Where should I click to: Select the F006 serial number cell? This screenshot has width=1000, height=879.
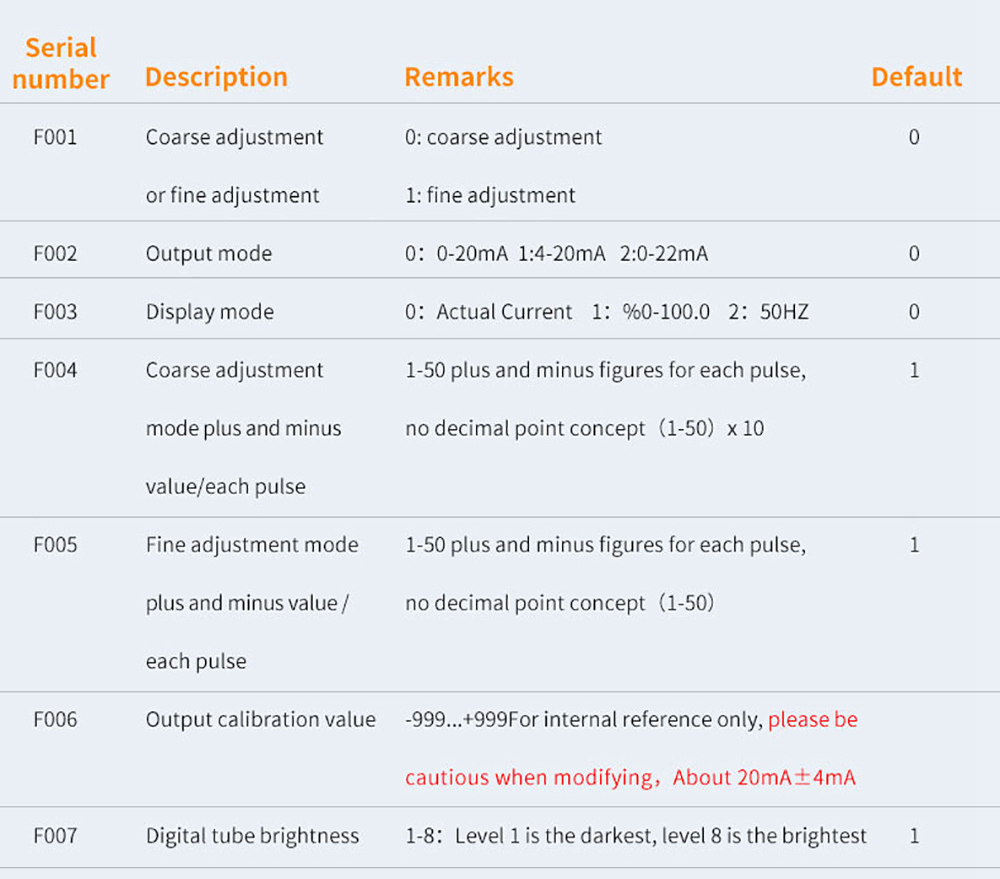click(55, 720)
